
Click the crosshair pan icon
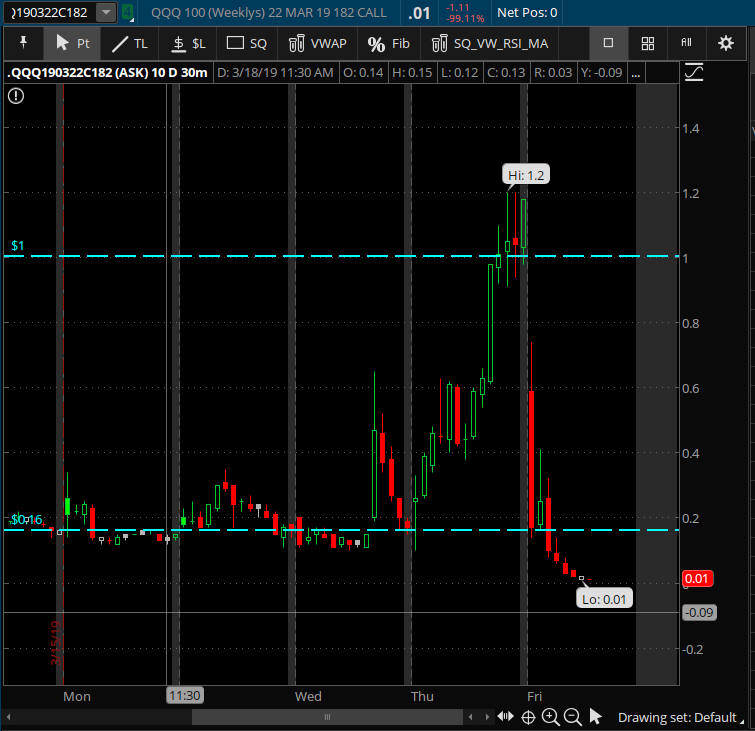pos(529,716)
